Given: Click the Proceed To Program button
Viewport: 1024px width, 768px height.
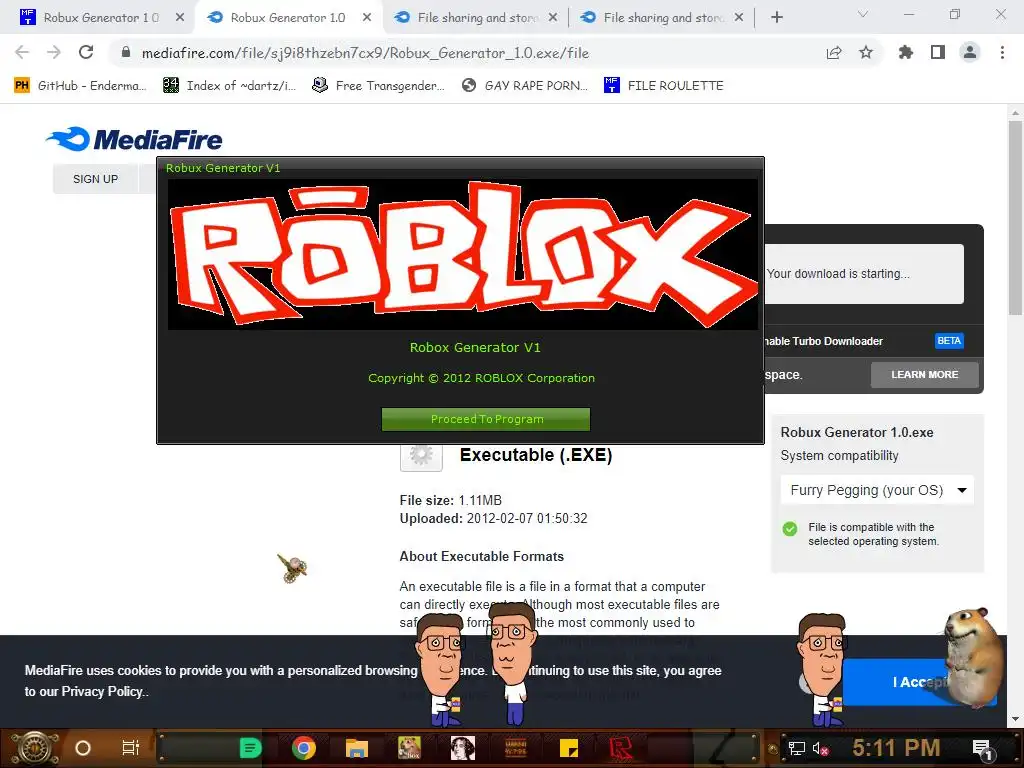Looking at the screenshot, I should click(486, 419).
